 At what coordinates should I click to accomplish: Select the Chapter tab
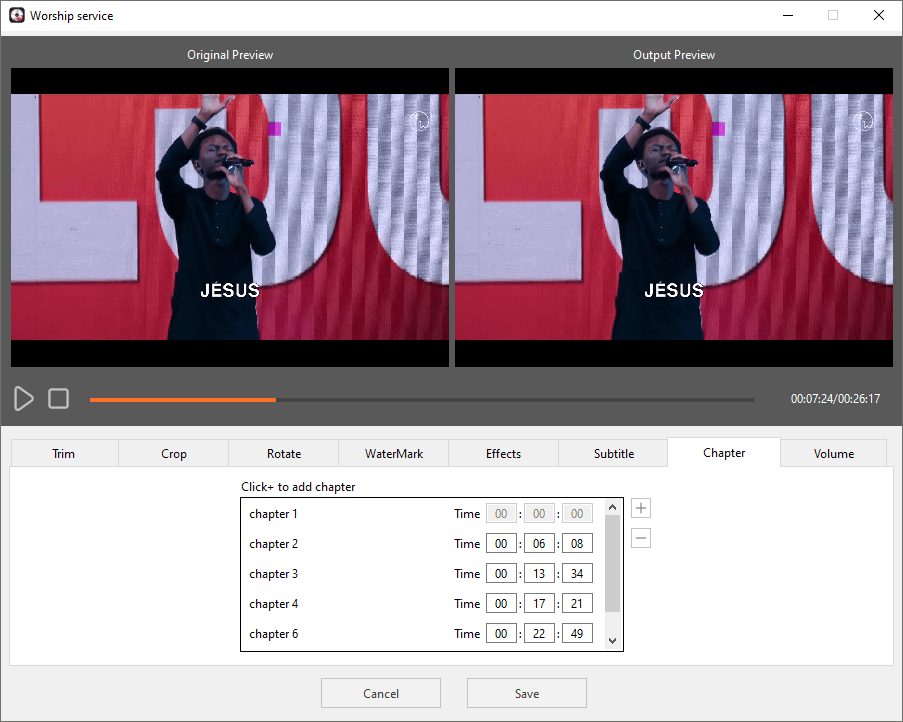point(723,452)
